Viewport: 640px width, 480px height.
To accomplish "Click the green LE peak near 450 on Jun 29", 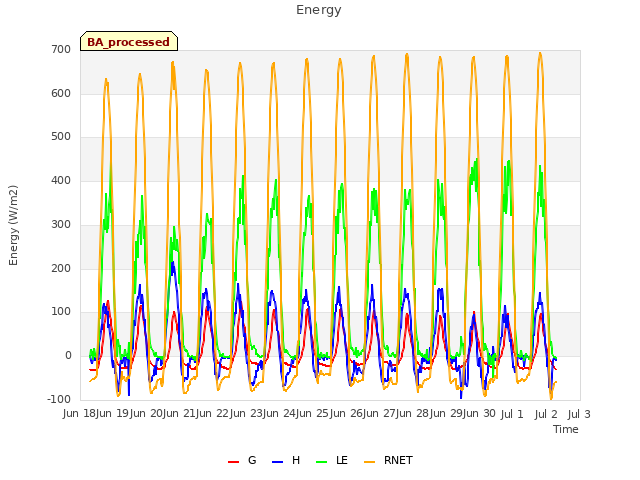I will click(476, 160).
